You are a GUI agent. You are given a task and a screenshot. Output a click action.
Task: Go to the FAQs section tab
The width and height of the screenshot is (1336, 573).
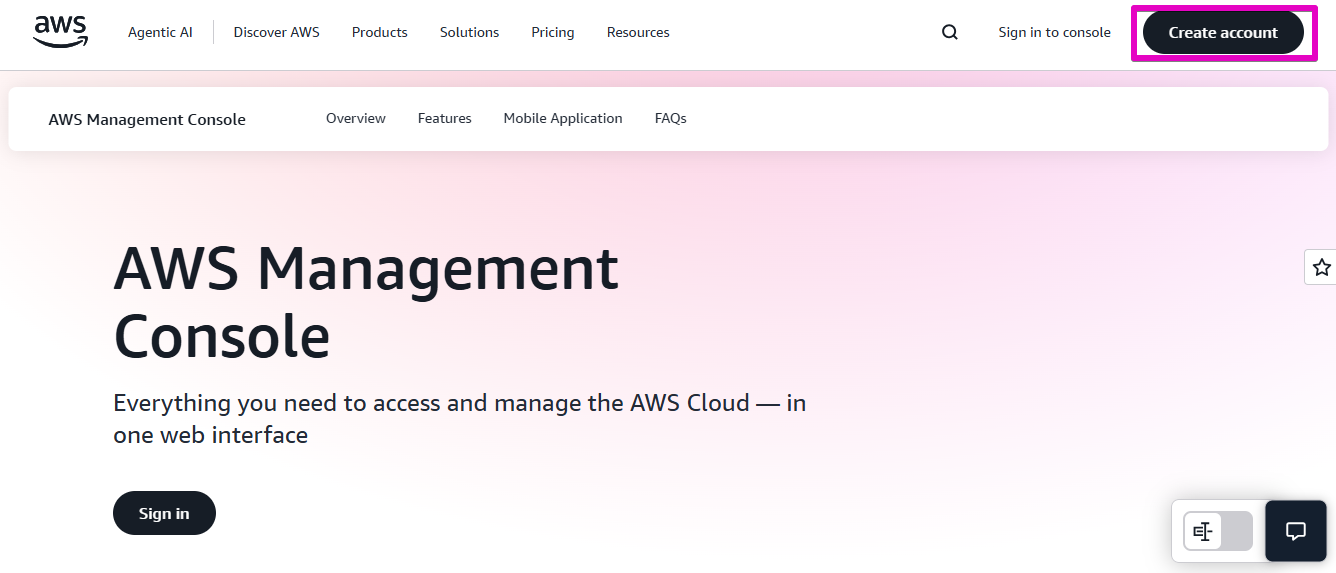pos(671,118)
